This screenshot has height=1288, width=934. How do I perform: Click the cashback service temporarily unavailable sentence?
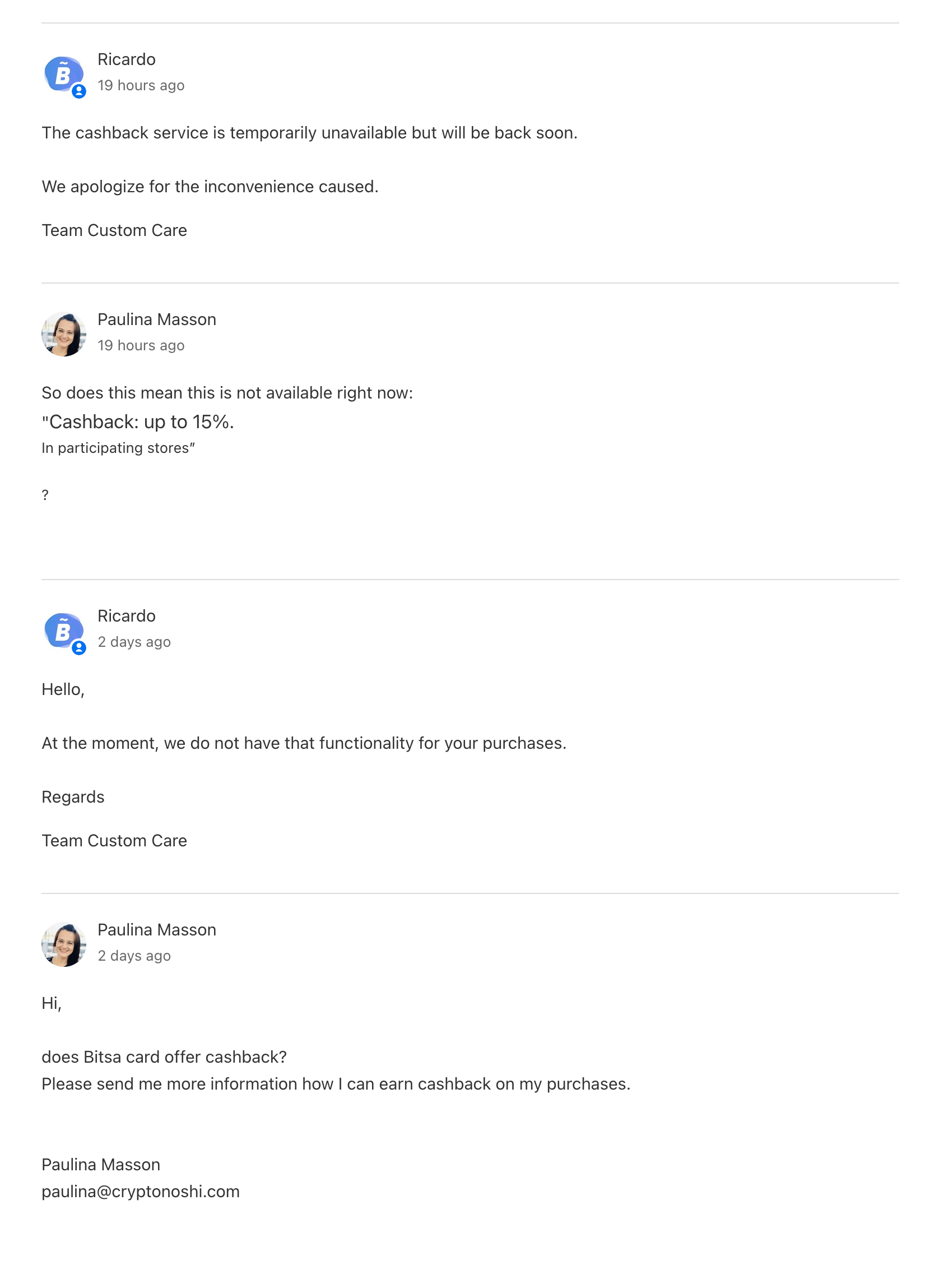click(309, 133)
